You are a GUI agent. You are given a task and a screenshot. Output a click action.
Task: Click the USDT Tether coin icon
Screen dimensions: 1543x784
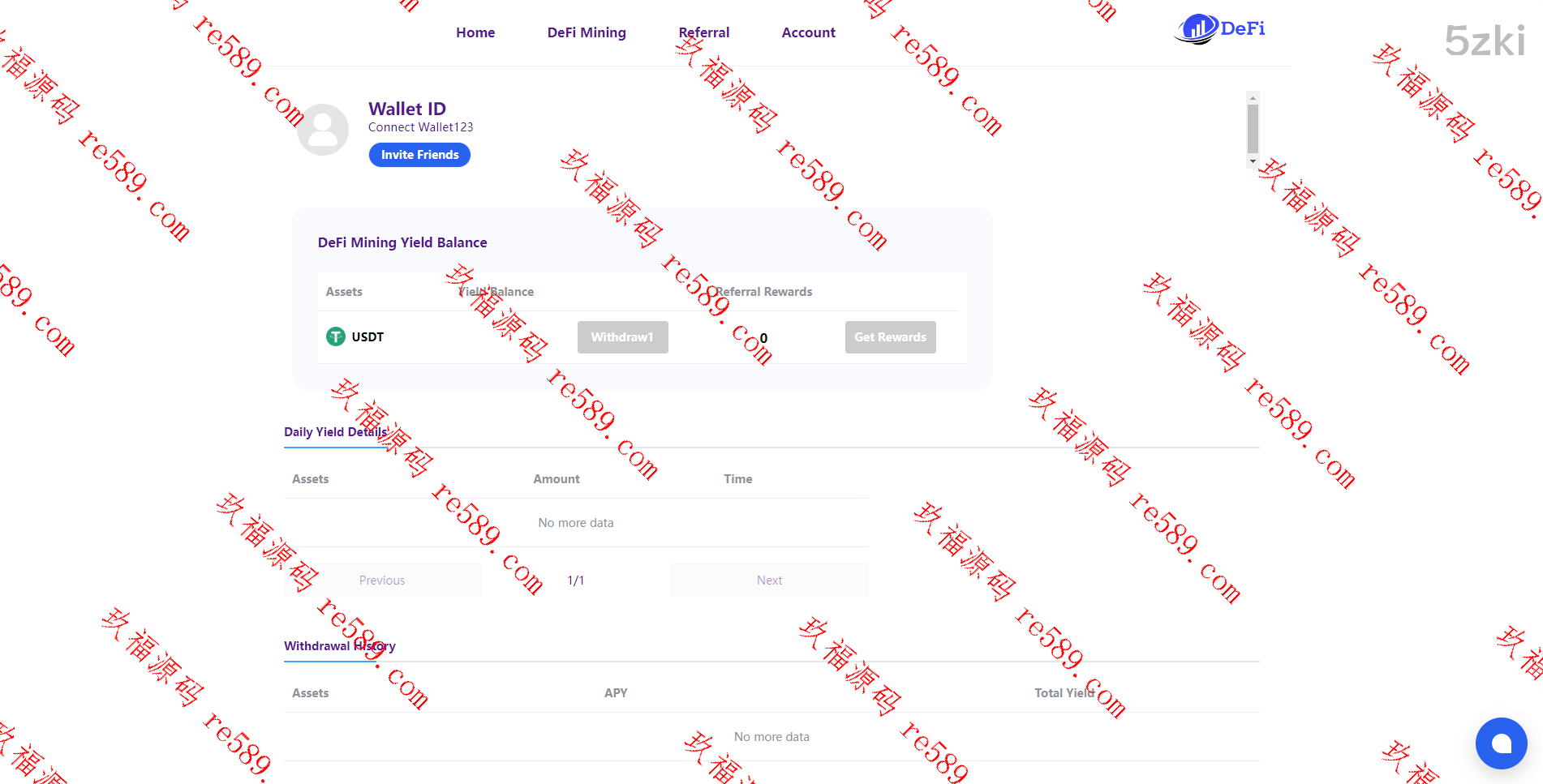click(x=335, y=336)
